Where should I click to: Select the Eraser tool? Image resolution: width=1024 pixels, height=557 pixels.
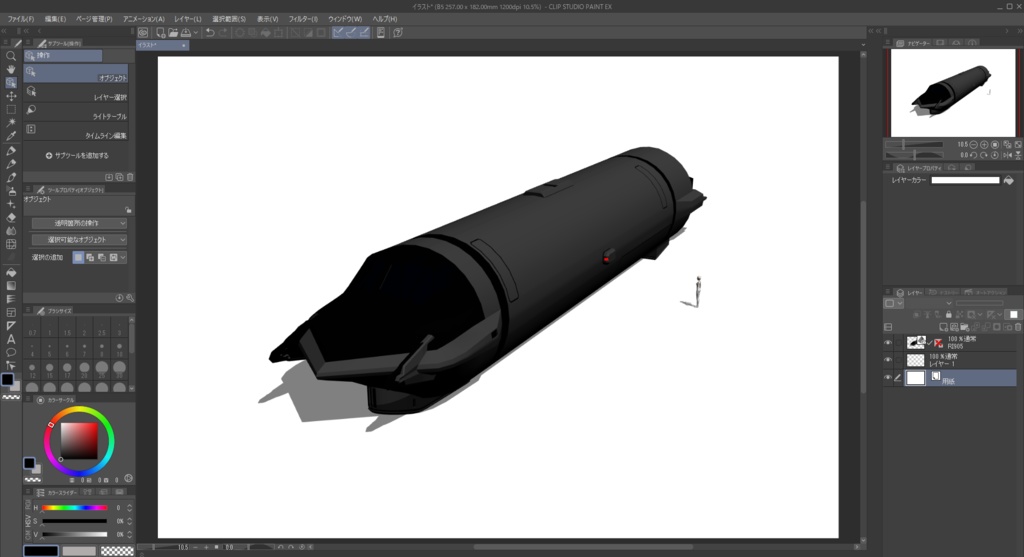11,217
